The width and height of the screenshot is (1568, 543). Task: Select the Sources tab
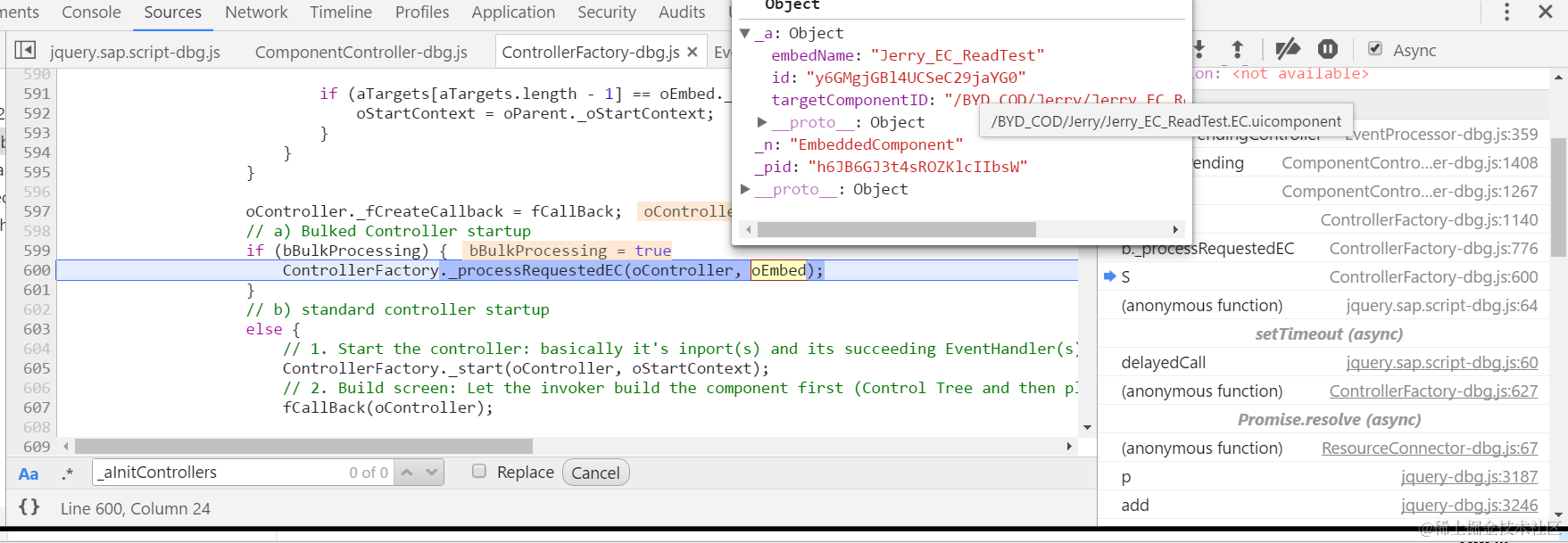[x=173, y=12]
